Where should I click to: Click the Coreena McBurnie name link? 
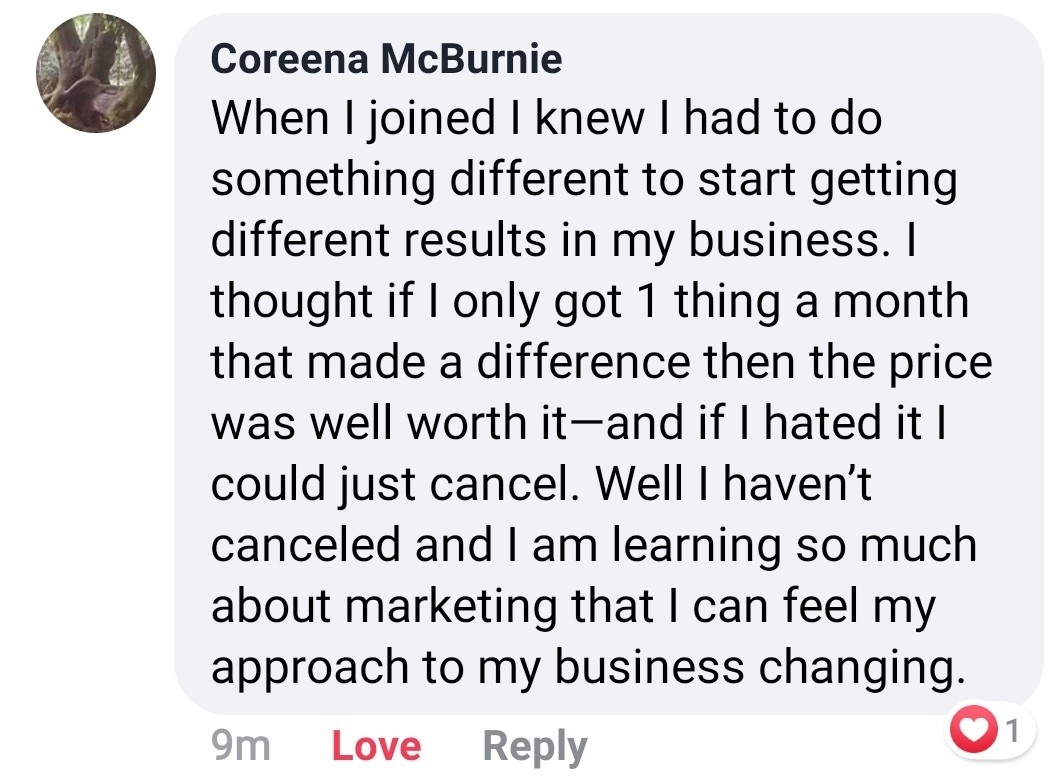click(386, 60)
